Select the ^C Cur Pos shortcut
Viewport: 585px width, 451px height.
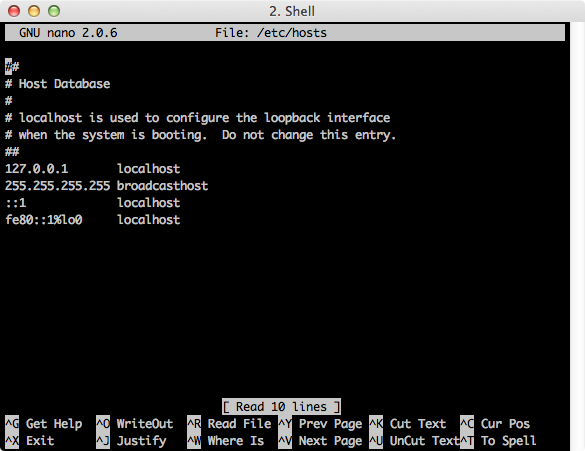click(x=495, y=424)
